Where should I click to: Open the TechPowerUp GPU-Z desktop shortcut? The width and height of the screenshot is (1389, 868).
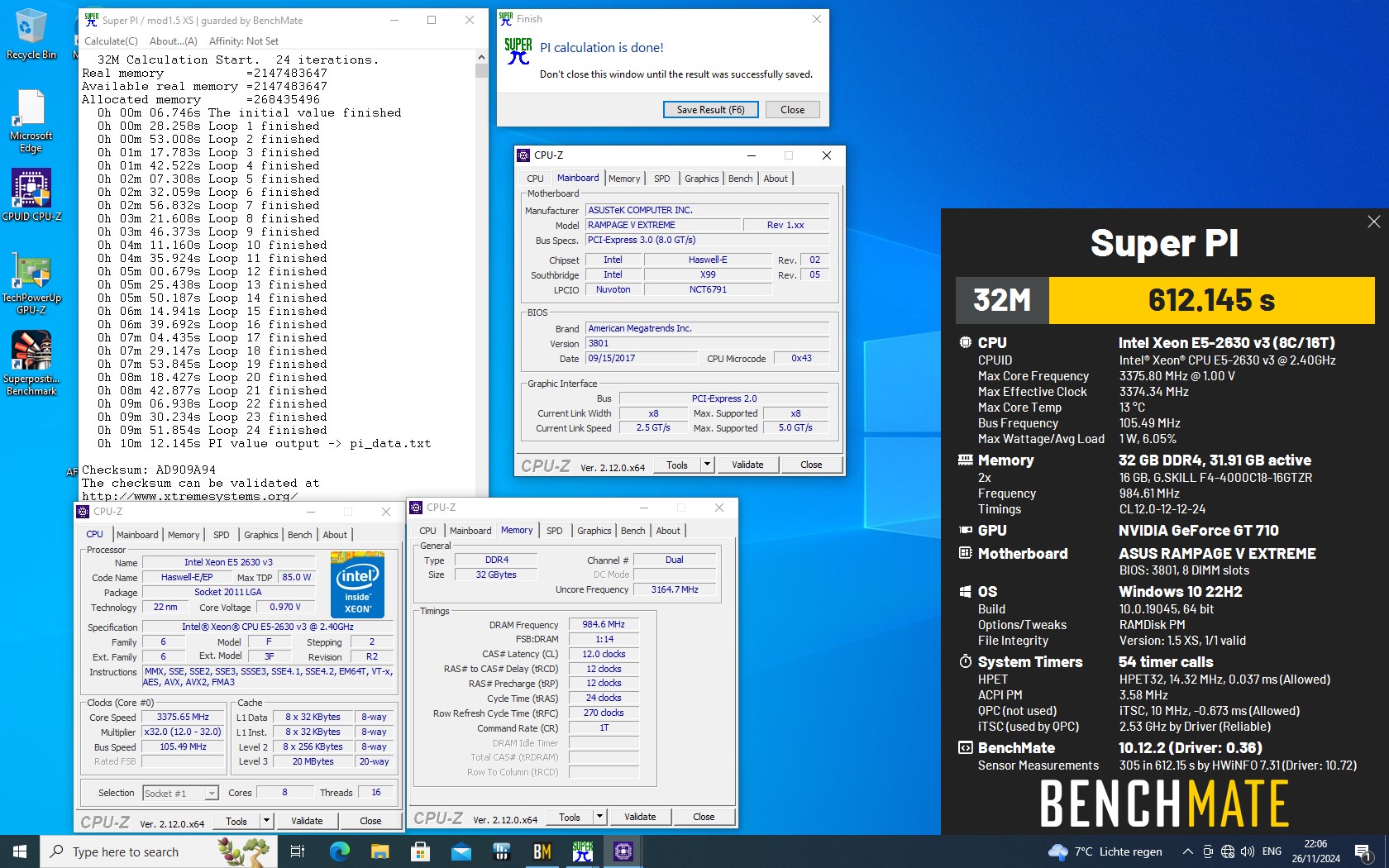click(x=31, y=283)
